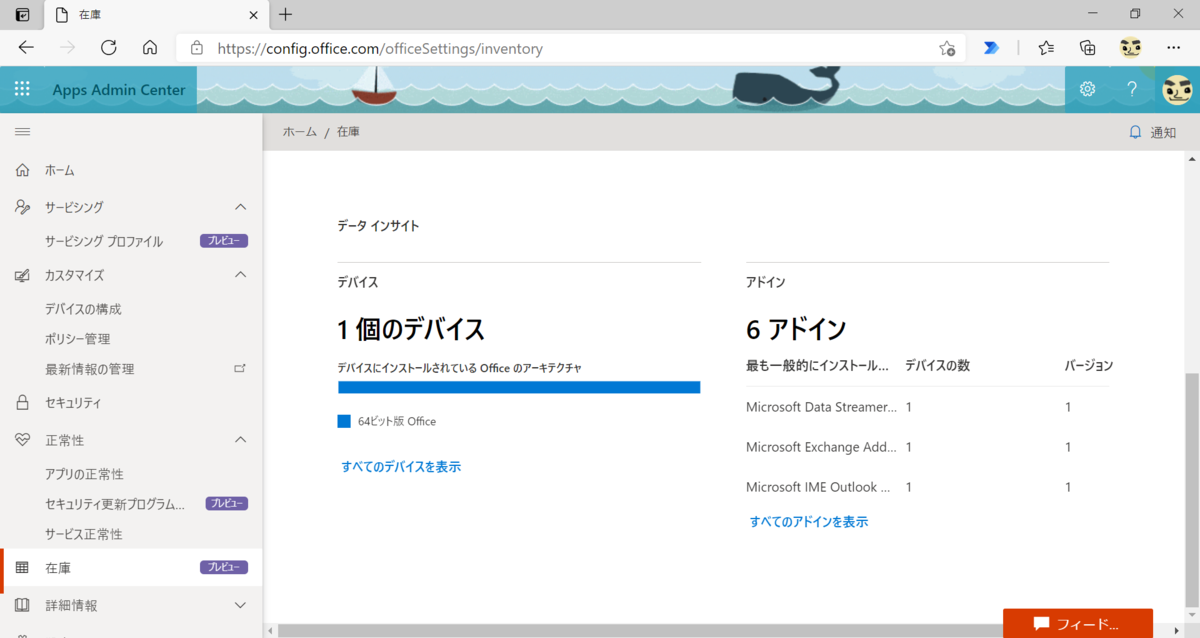Open the account avatar in the header
Image resolution: width=1200 pixels, height=638 pixels.
tap(1177, 89)
